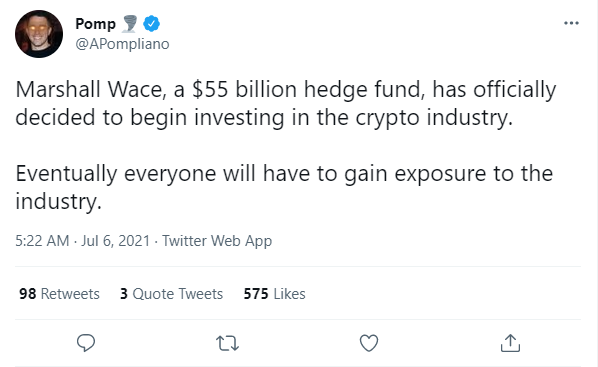Viewport: 598px width, 367px height.
Task: Click the Jul 6, 2021 date
Action: pos(115,241)
